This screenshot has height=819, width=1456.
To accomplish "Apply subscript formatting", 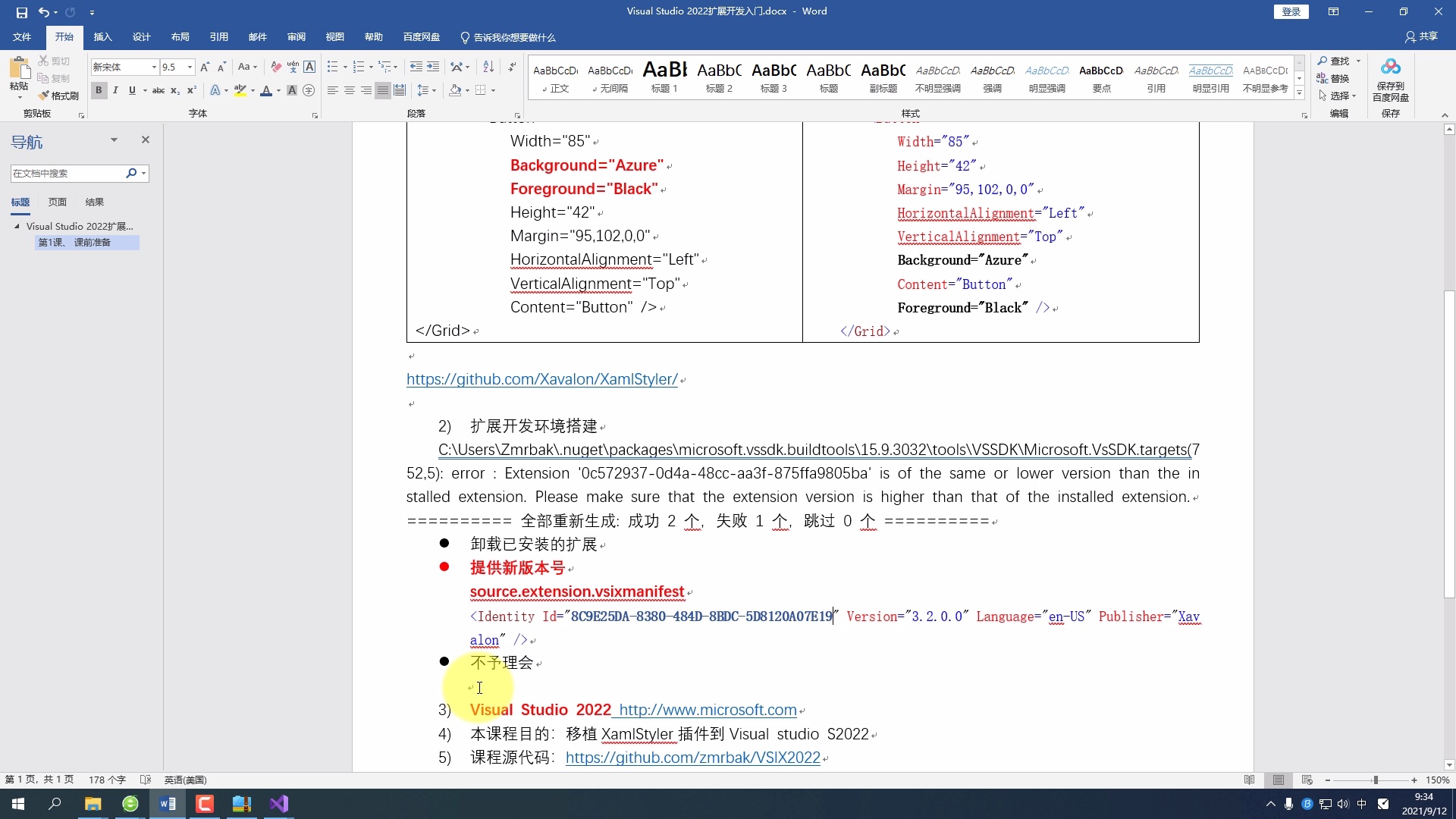I will click(x=174, y=90).
